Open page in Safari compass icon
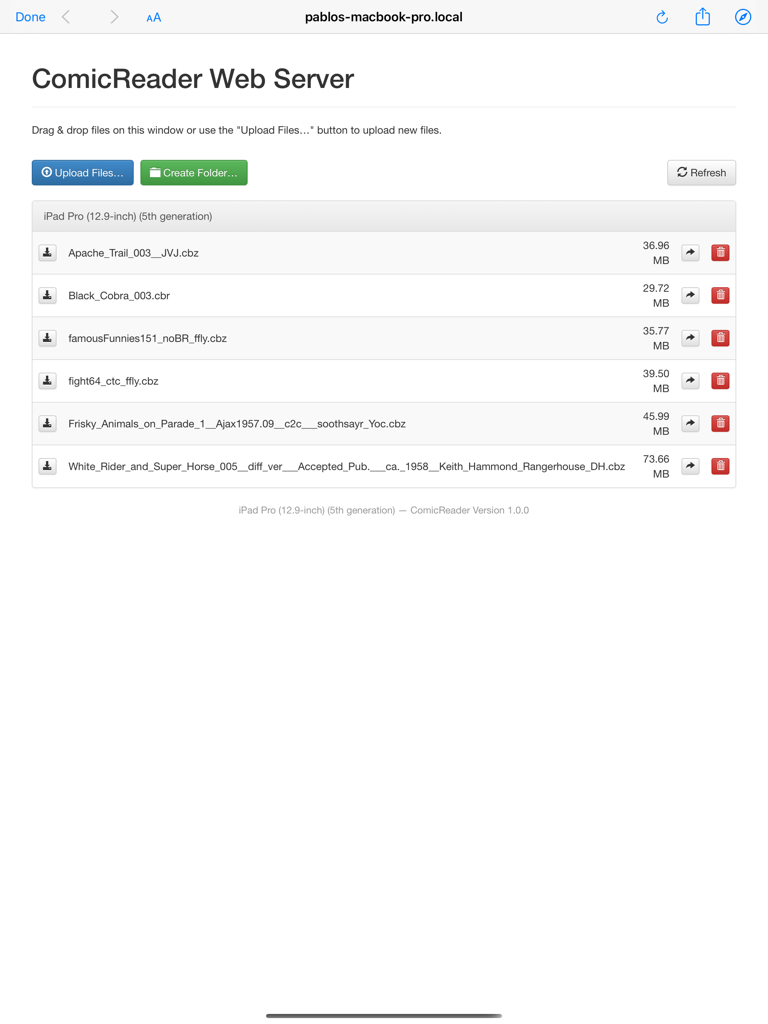This screenshot has width=768, height=1024. (x=743, y=17)
